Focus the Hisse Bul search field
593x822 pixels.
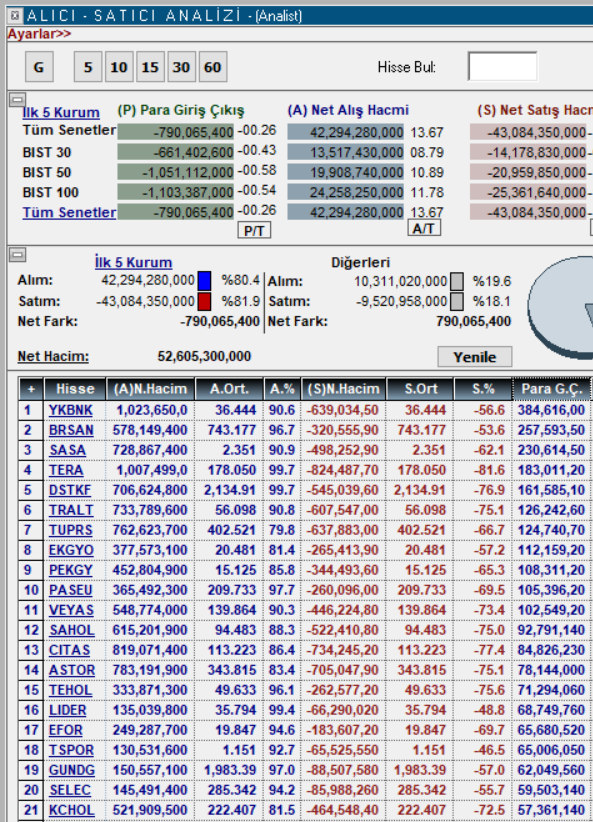click(x=502, y=66)
